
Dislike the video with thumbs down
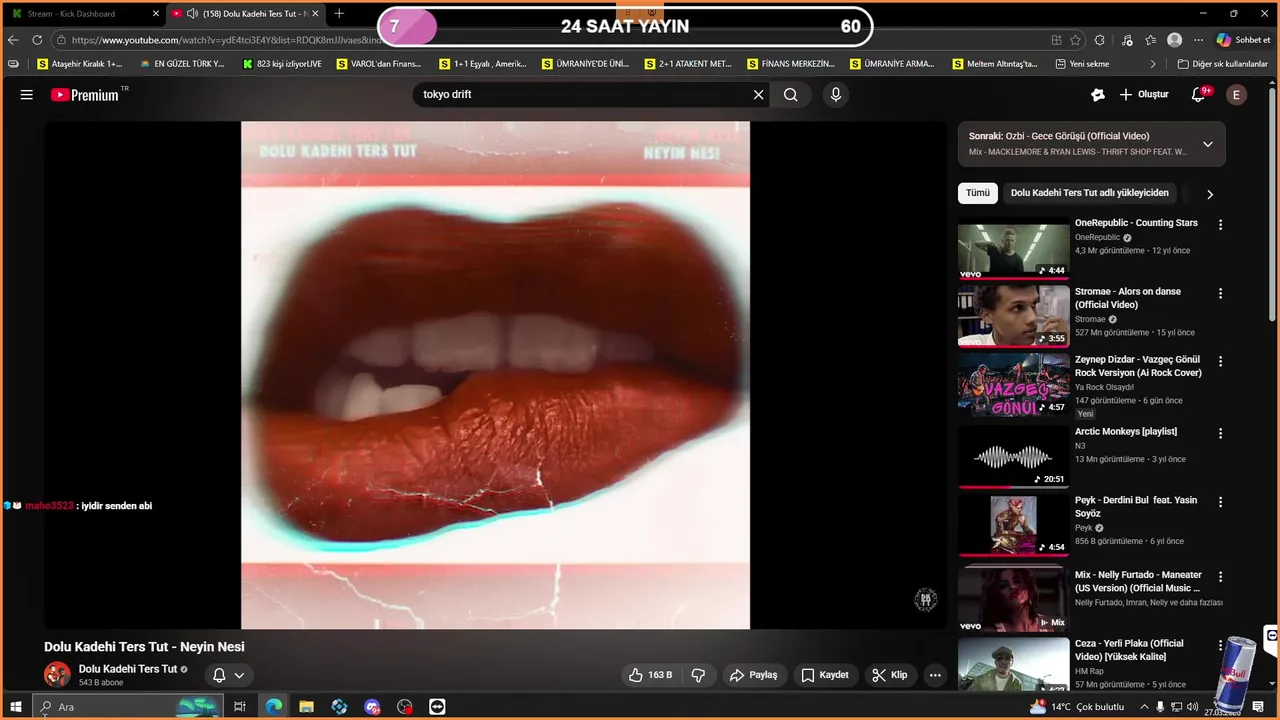click(699, 675)
